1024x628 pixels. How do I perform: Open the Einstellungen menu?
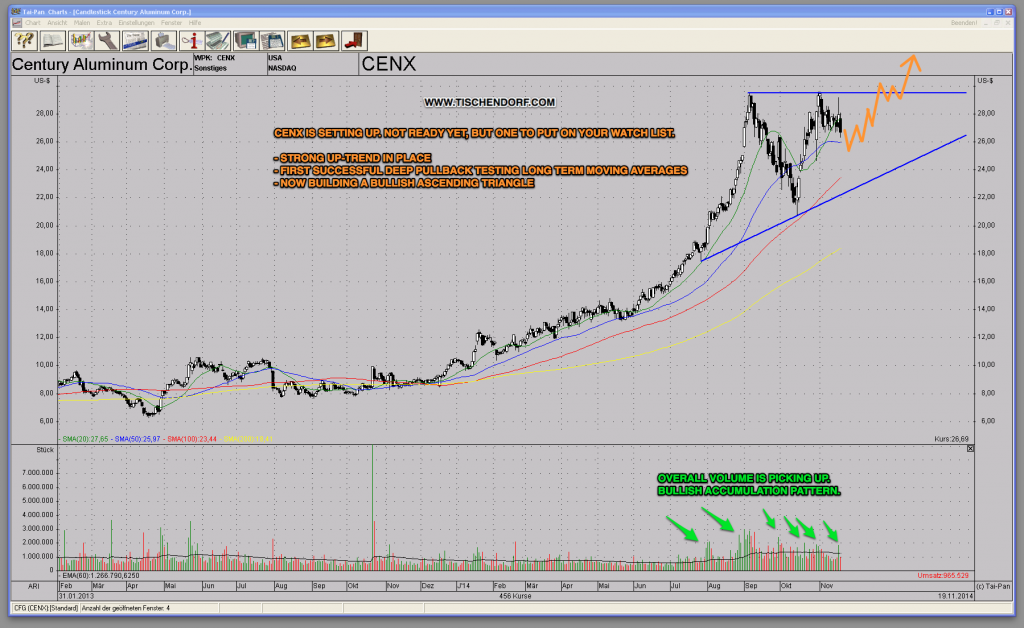(x=137, y=22)
